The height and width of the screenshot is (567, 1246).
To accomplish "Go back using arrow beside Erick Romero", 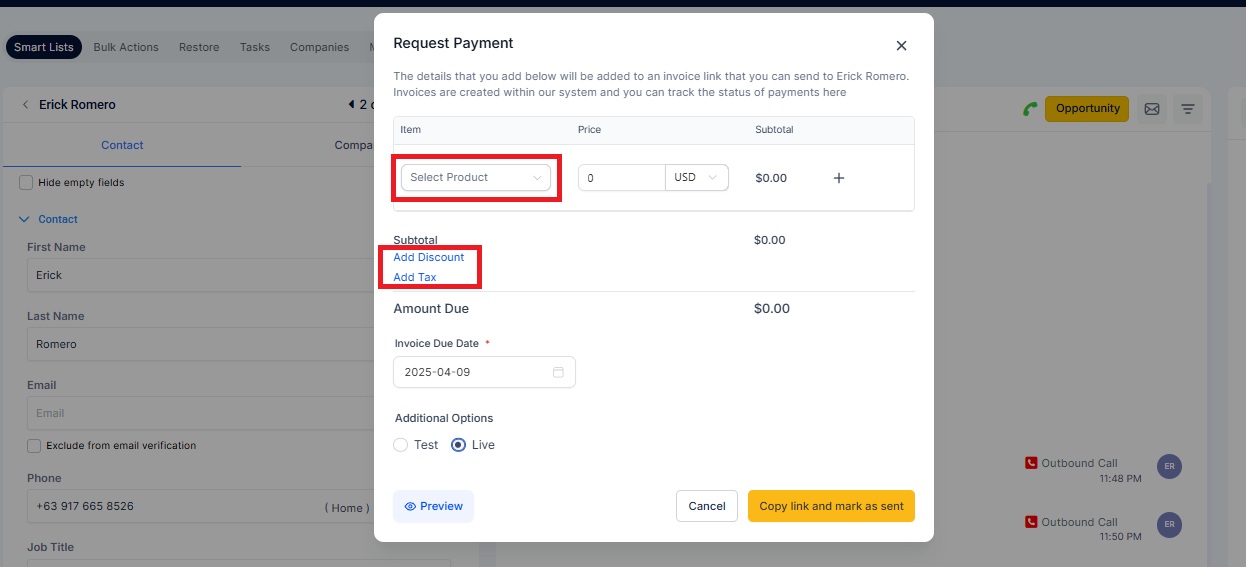I will (x=25, y=104).
